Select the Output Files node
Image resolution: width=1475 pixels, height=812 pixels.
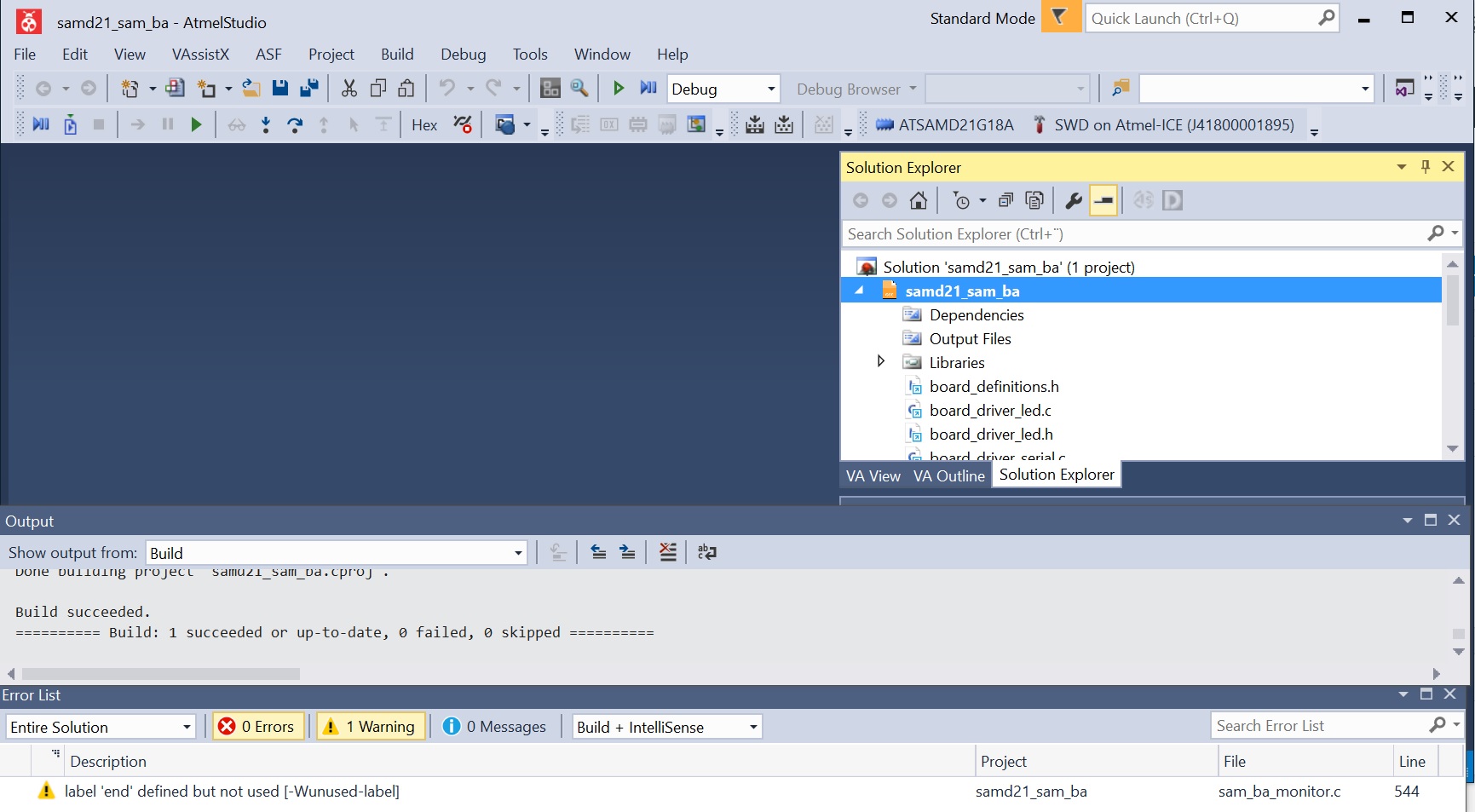click(x=970, y=338)
